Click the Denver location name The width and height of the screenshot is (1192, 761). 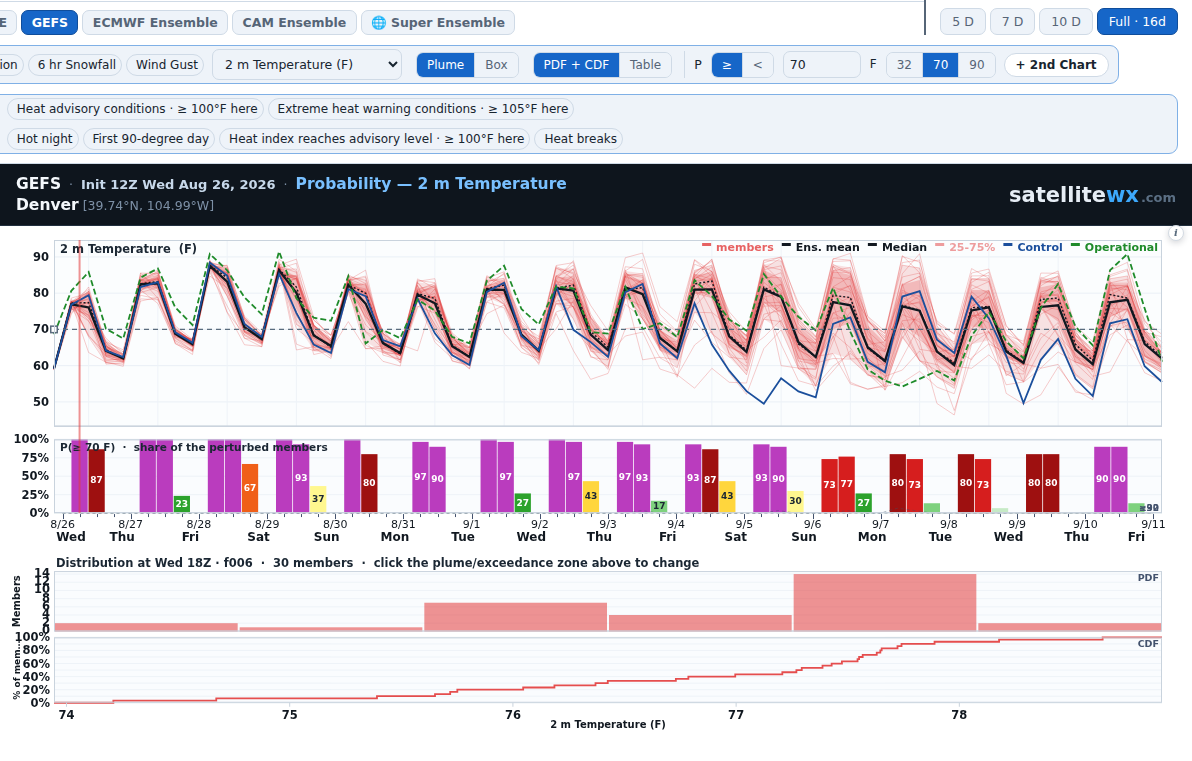click(47, 205)
